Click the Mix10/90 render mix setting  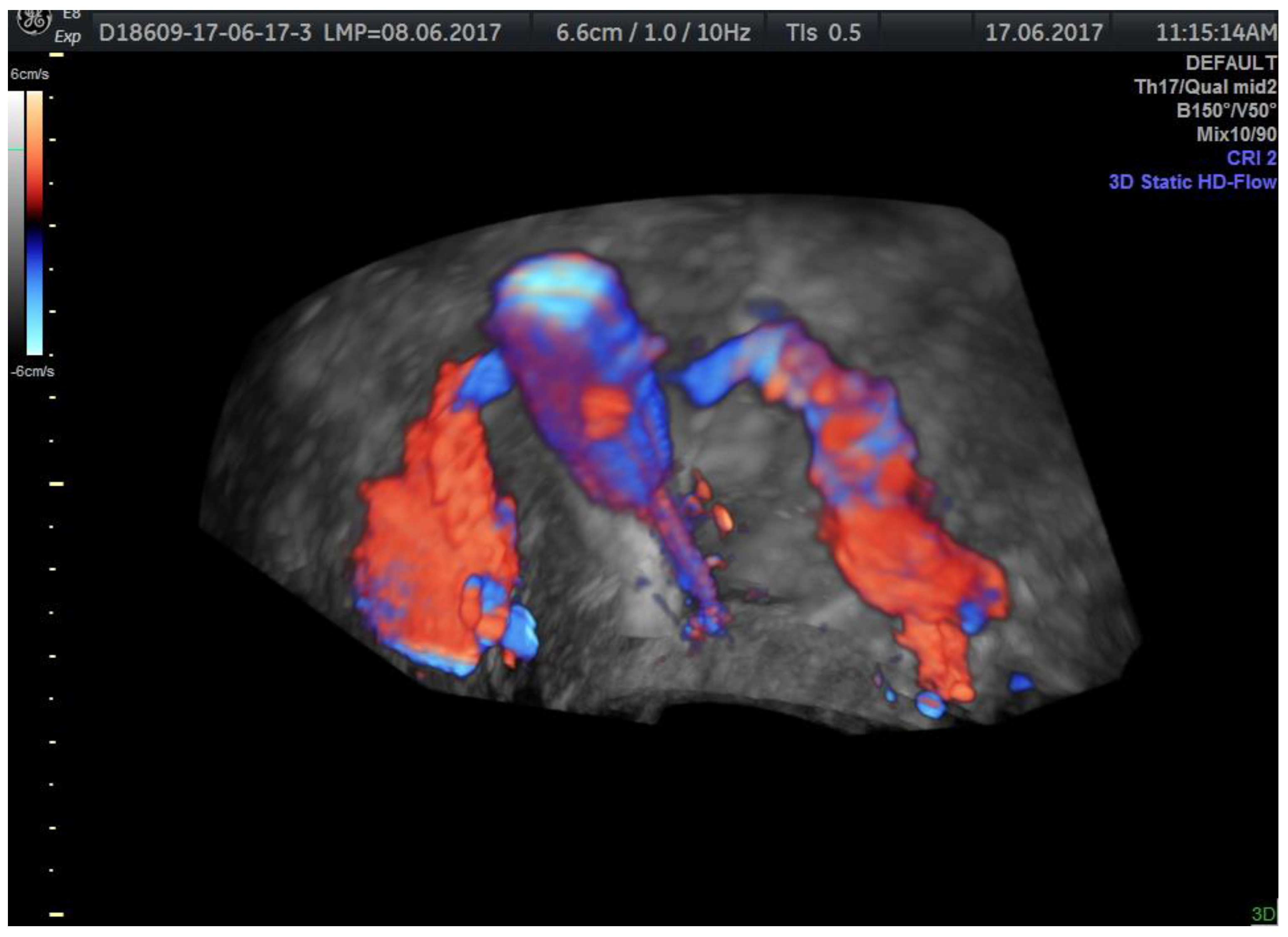[x=1236, y=134]
